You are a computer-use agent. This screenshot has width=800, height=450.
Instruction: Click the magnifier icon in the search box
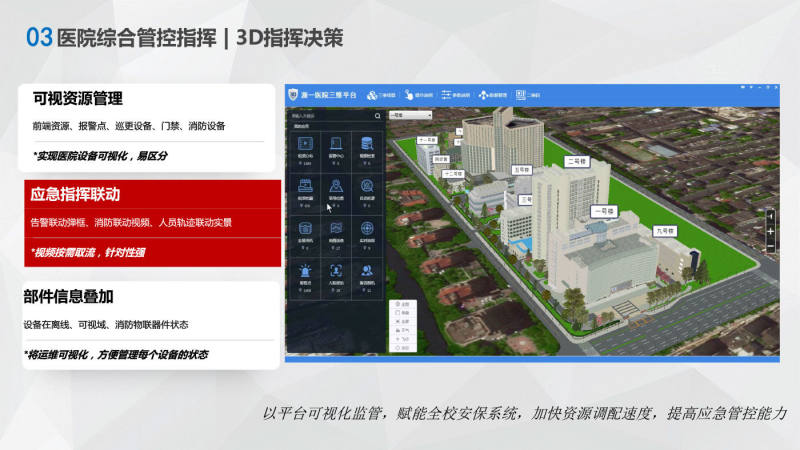point(378,116)
